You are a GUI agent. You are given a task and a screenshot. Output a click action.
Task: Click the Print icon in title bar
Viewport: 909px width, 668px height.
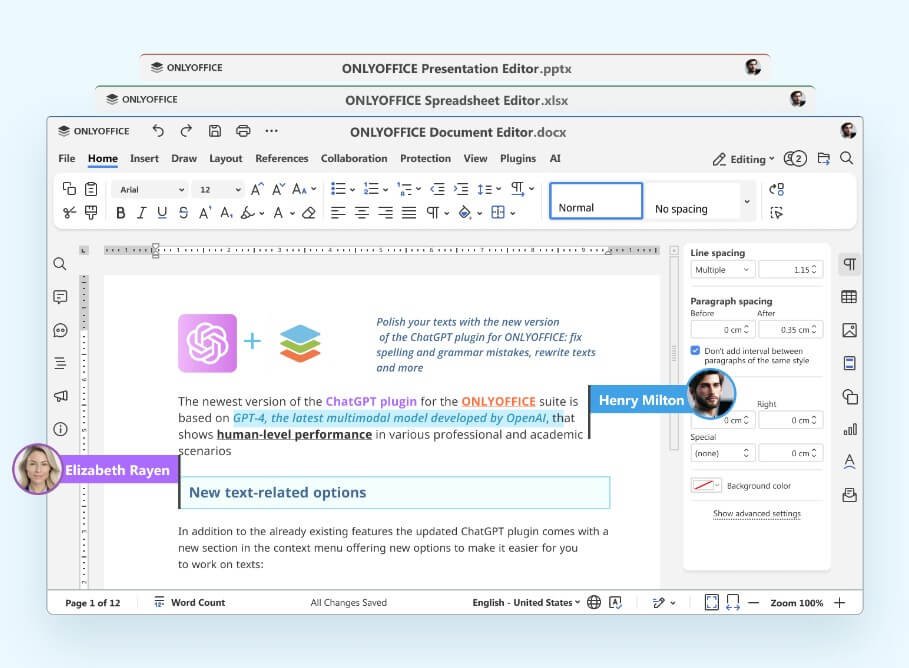242,131
